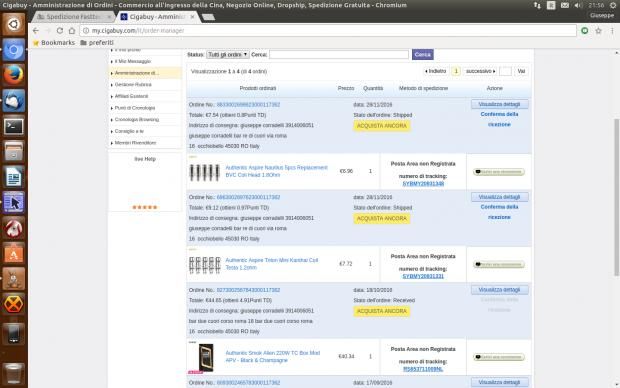Click the page number box beside Vai
Screen dimensions: 620x388
[505, 71]
